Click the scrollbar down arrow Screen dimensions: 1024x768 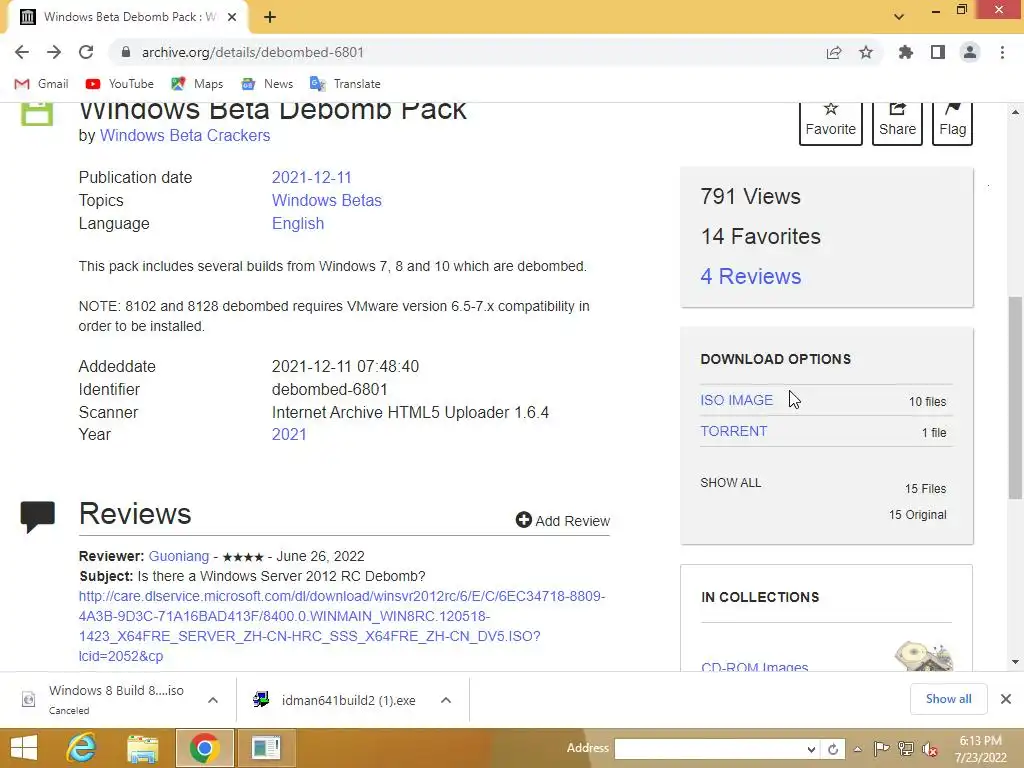click(1015, 662)
